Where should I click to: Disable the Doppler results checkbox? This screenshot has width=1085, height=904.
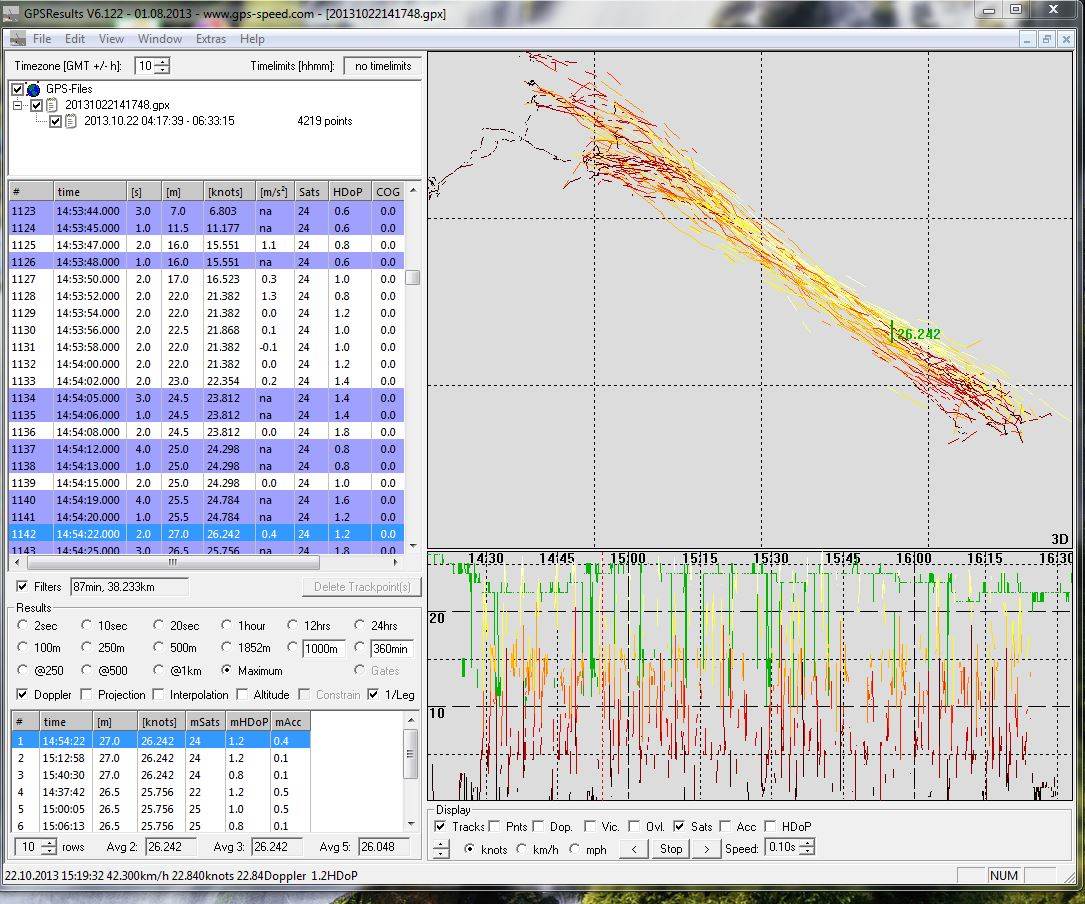tap(23, 694)
